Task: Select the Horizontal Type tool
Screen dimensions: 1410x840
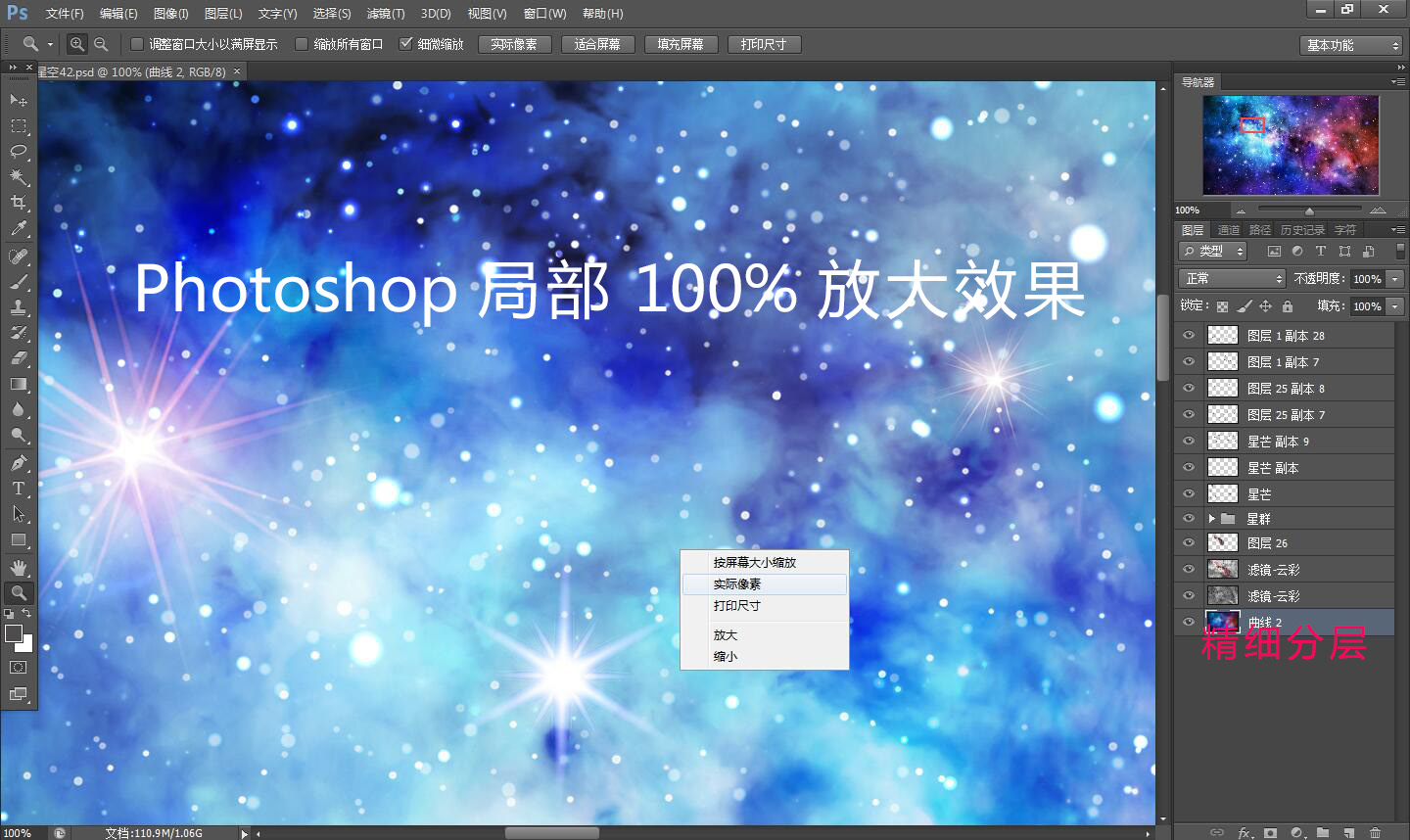Action: click(19, 488)
